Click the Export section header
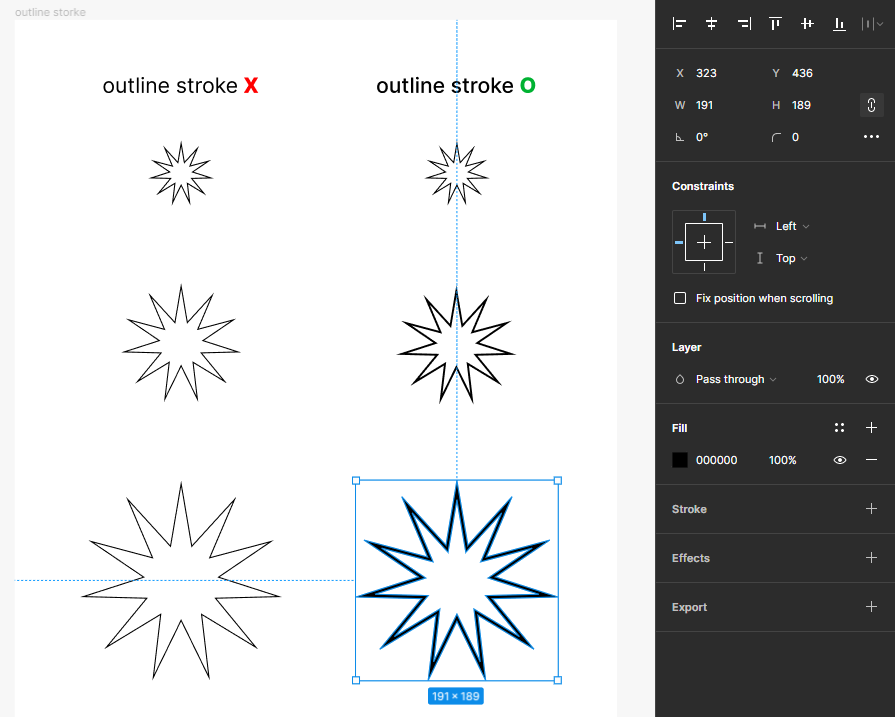This screenshot has width=895, height=717. pyautogui.click(x=689, y=607)
